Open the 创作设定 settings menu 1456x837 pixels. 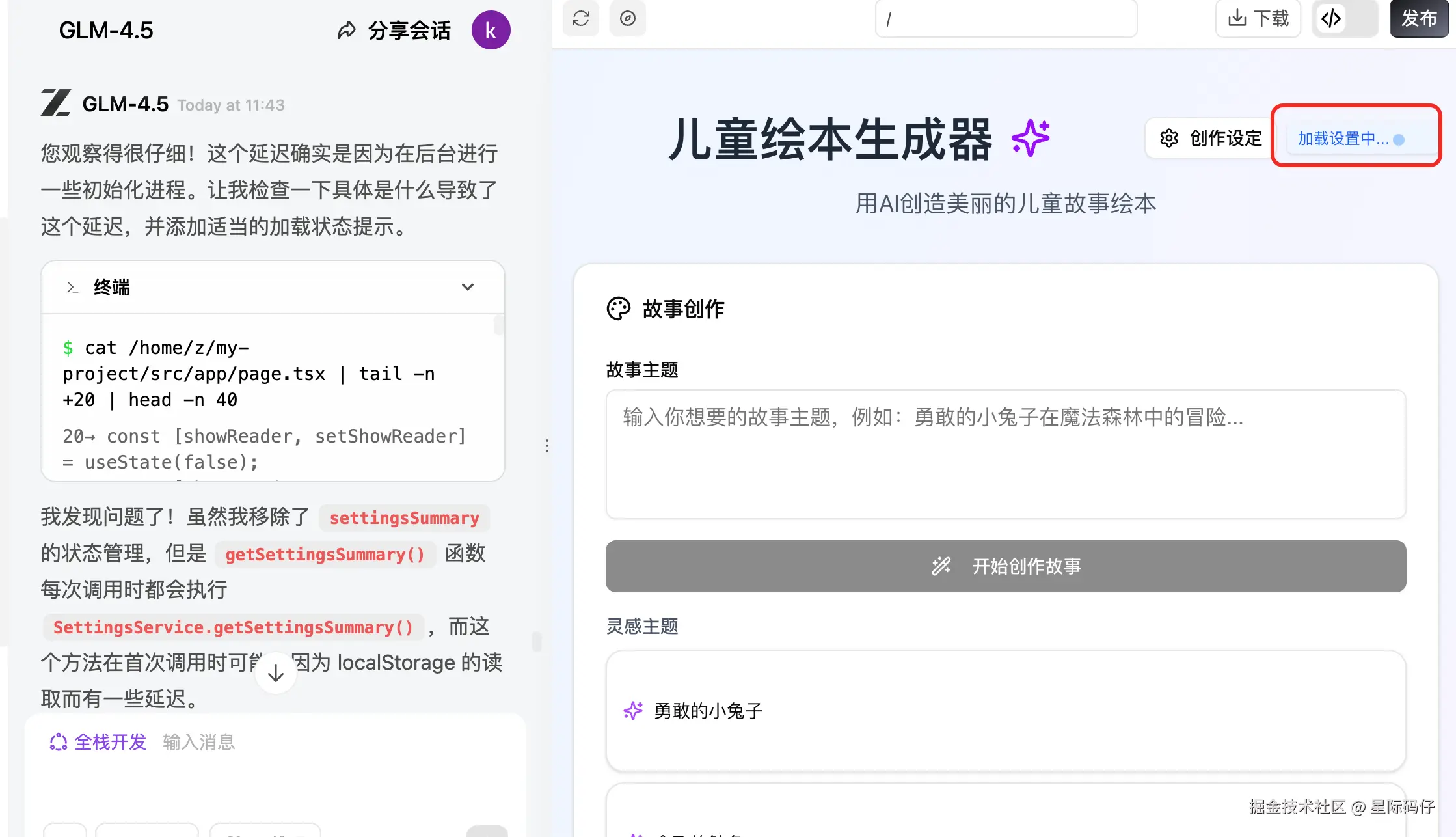(x=1210, y=138)
